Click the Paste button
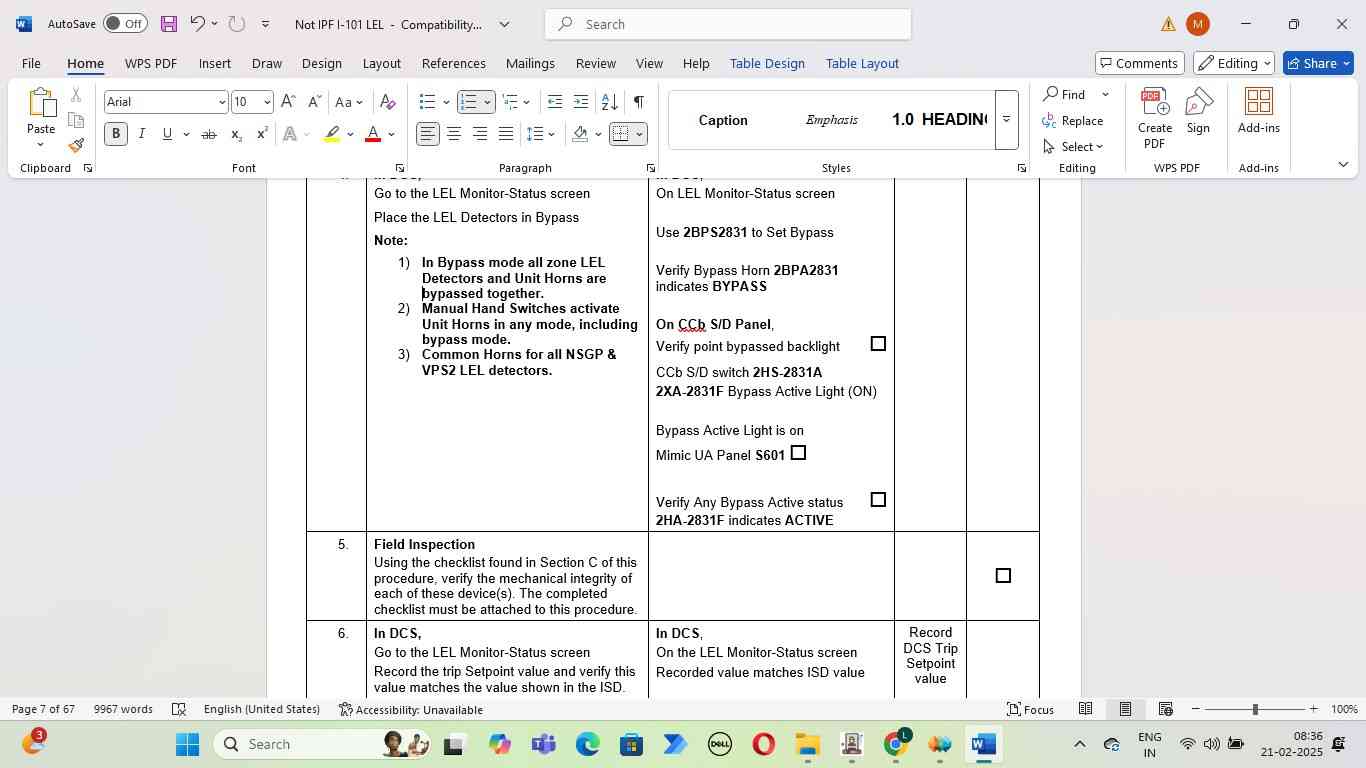The width and height of the screenshot is (1366, 768). coord(41,118)
